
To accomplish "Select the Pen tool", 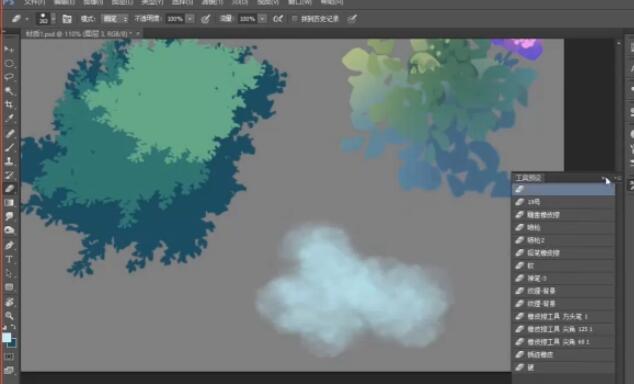I will pos(9,245).
